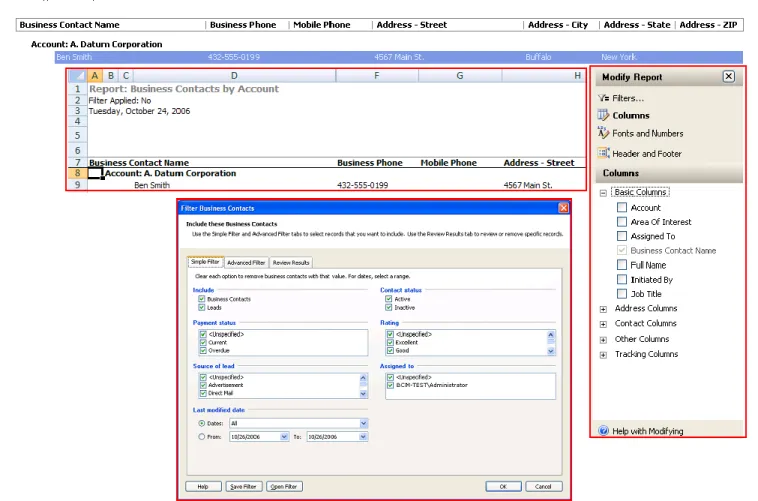Click the Business Contact Name greyed checkbox

[622, 250]
